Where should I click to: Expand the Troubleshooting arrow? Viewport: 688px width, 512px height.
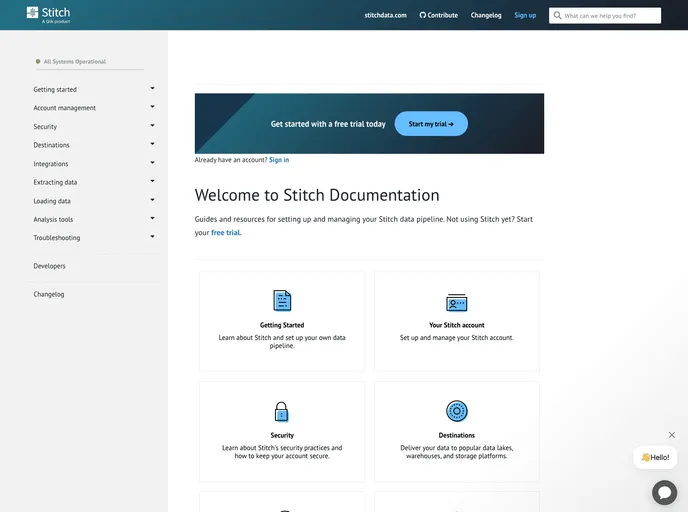(152, 237)
